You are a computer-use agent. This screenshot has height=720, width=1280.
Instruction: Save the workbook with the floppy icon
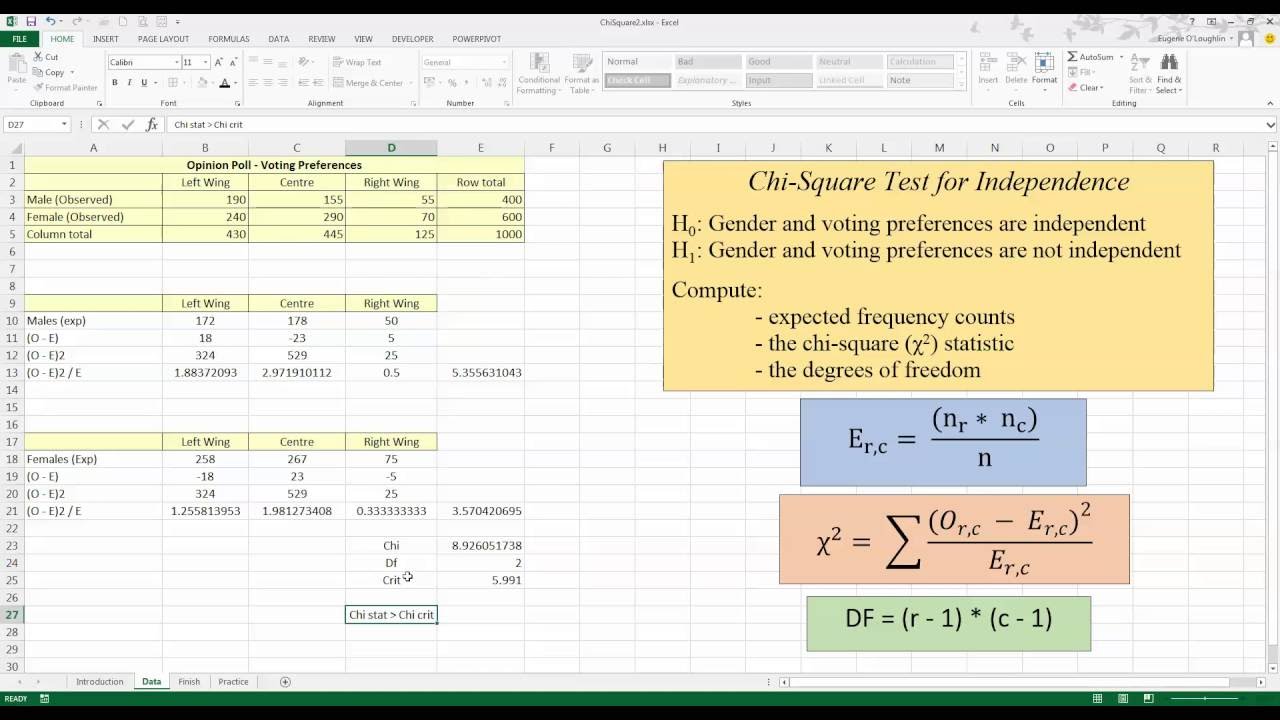pyautogui.click(x=31, y=21)
